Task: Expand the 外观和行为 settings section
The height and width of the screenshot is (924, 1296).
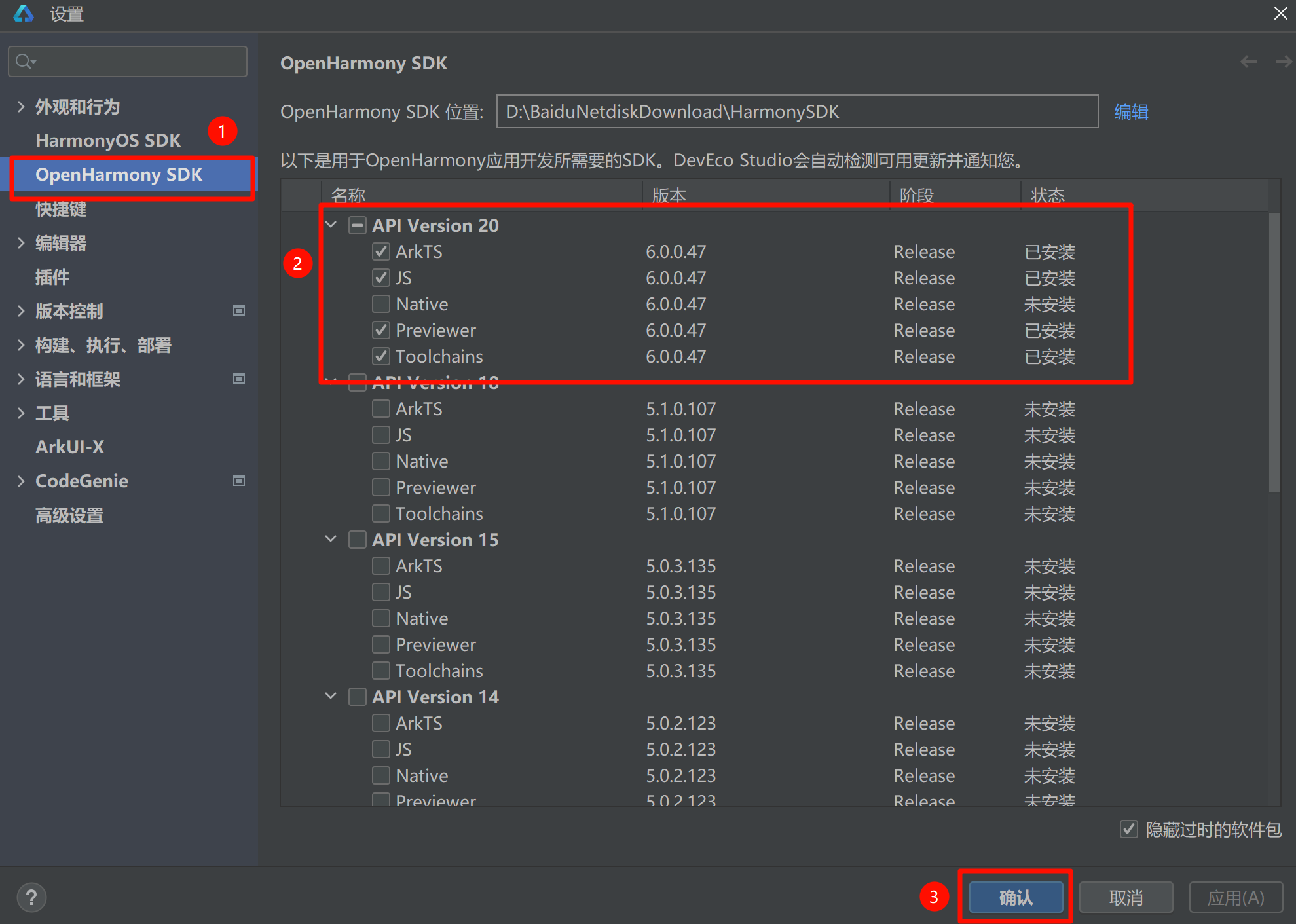Action: (x=21, y=107)
